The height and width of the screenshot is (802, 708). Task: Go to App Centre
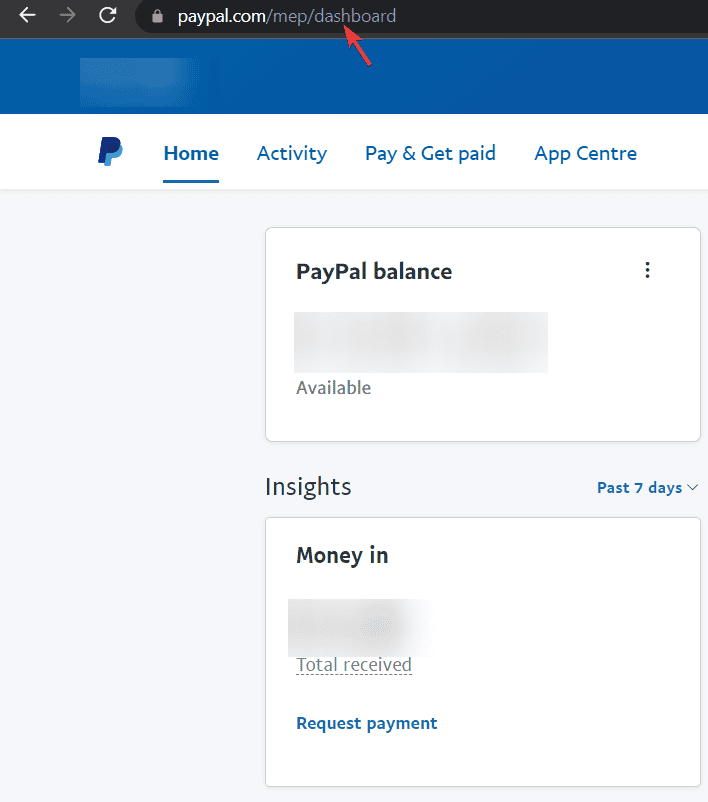pos(585,153)
